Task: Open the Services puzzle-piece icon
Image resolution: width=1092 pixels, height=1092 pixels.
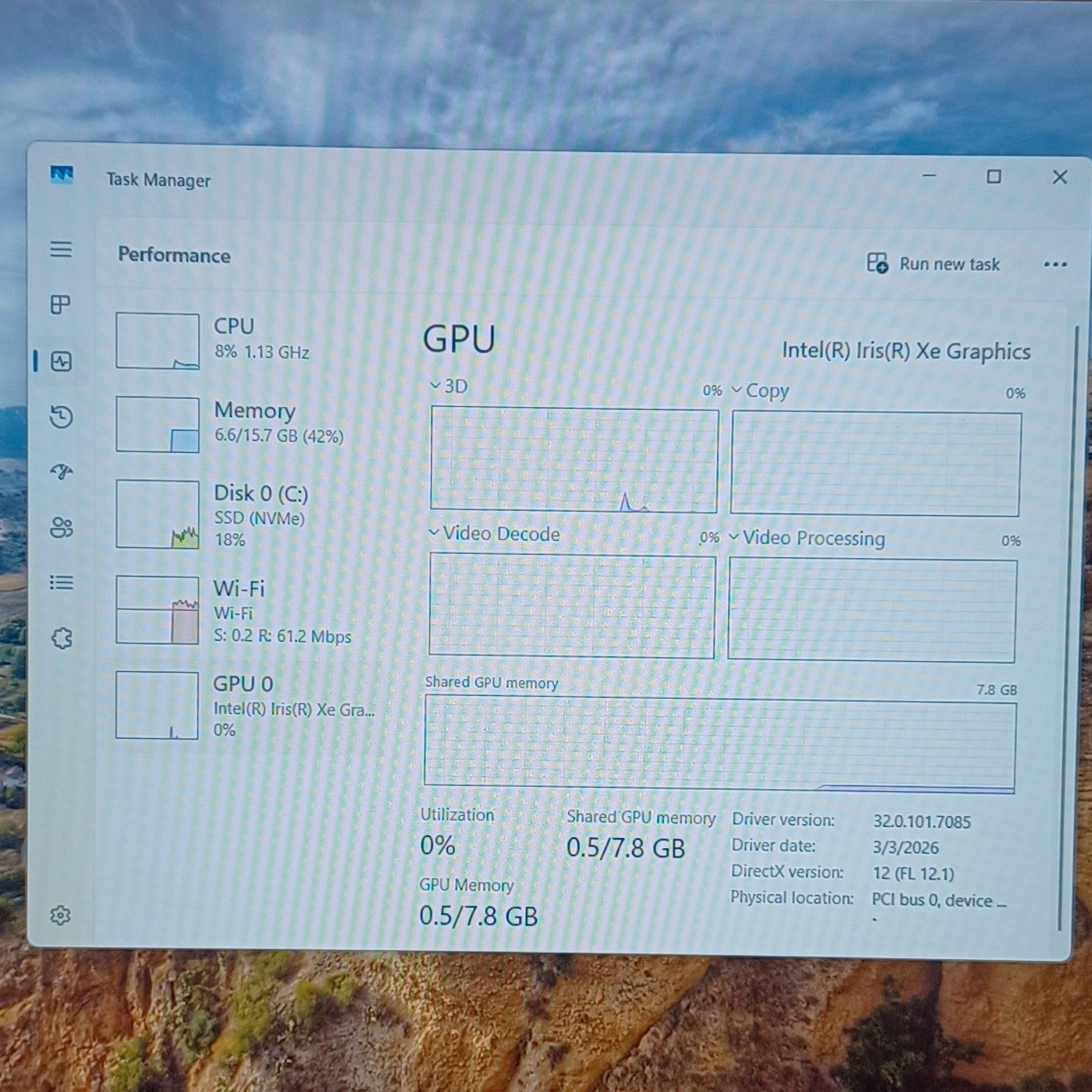Action: pos(62,638)
